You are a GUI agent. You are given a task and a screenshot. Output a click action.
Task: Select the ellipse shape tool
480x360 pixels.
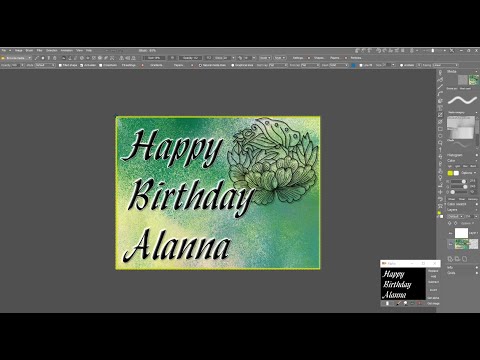coord(440,136)
